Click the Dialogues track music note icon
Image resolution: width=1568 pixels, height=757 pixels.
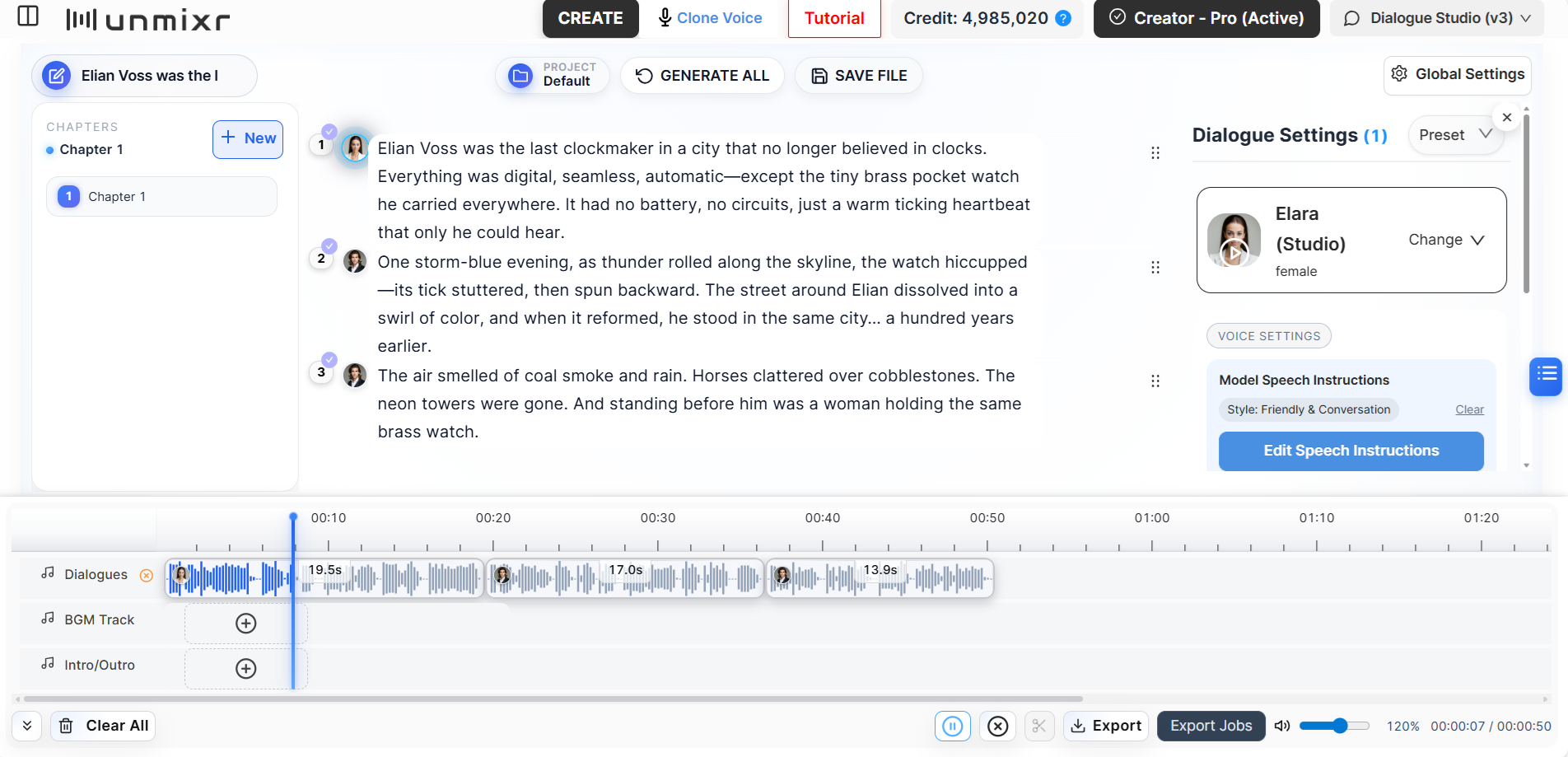(x=47, y=573)
